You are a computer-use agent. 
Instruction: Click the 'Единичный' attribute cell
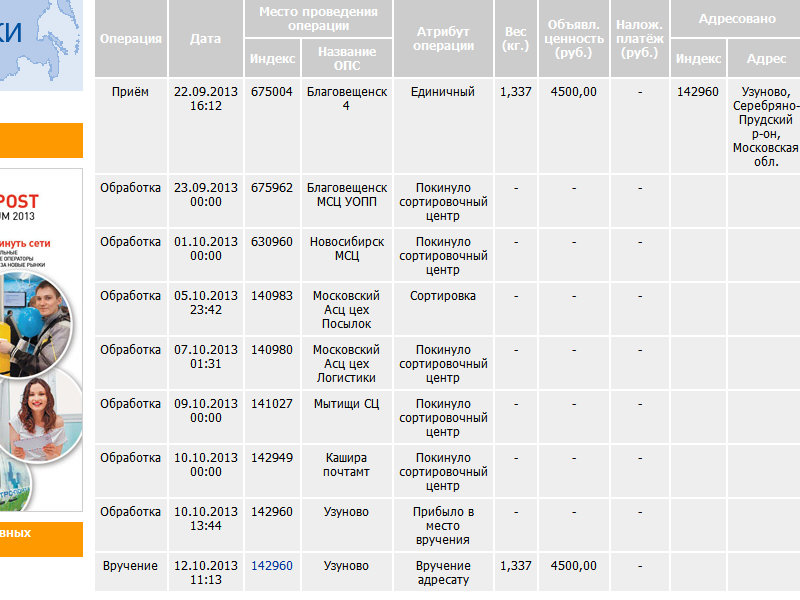[443, 126]
